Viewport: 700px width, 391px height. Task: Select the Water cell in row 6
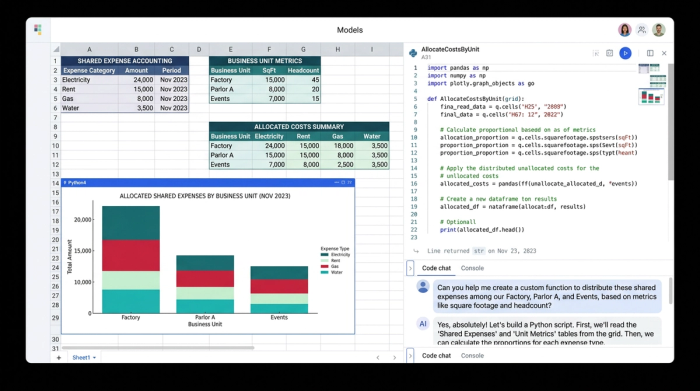tap(89, 108)
